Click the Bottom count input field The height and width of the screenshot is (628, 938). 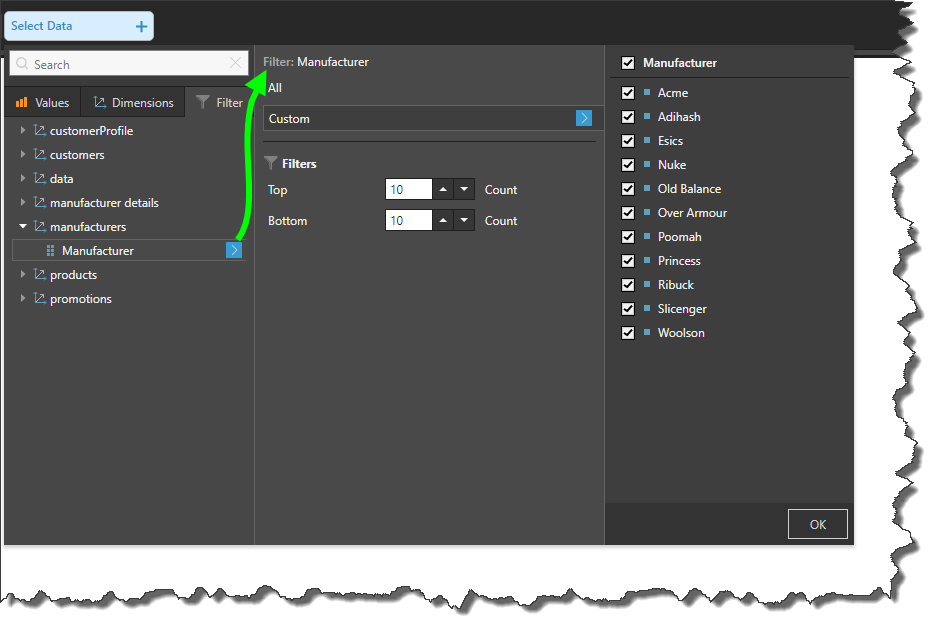pos(409,220)
